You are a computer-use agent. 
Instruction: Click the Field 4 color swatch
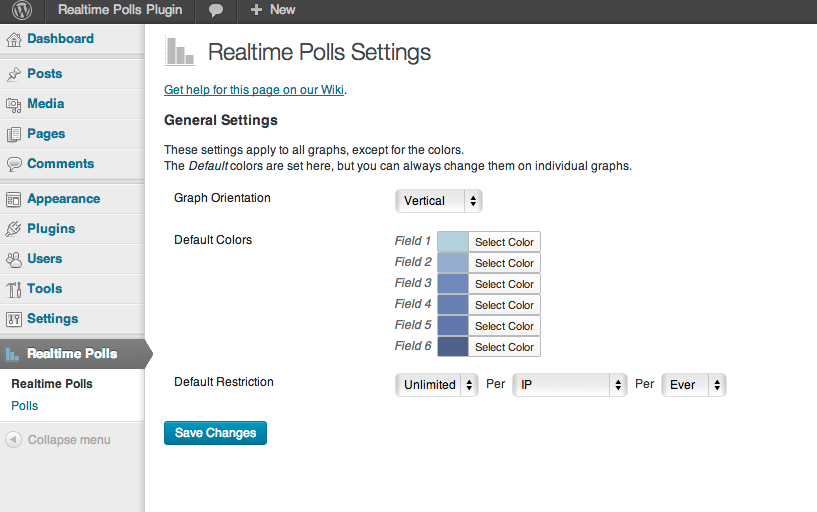[x=453, y=305]
